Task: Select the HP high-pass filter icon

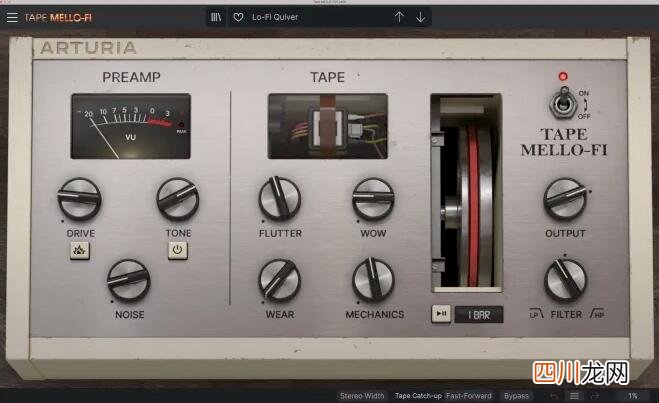Action: pos(597,313)
